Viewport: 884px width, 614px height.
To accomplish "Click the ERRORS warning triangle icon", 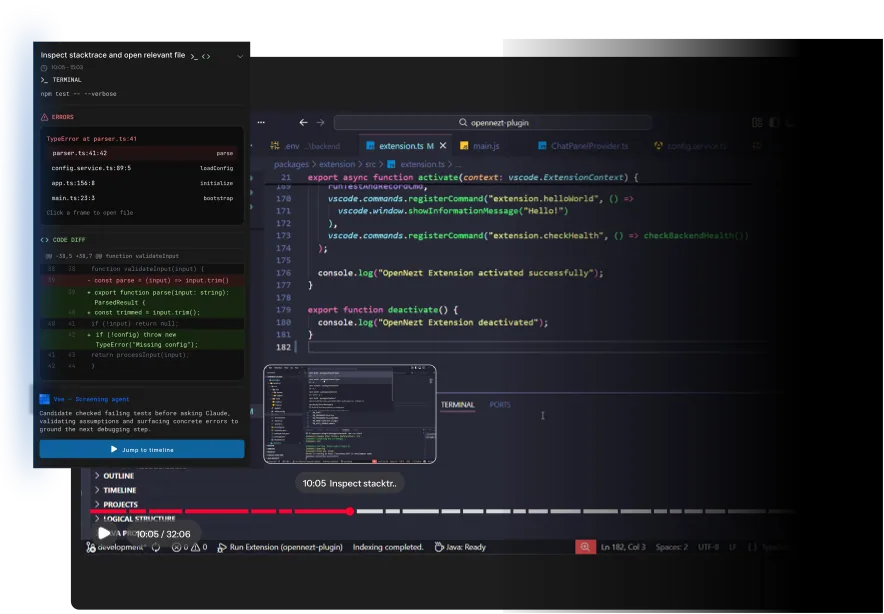I will (x=45, y=117).
